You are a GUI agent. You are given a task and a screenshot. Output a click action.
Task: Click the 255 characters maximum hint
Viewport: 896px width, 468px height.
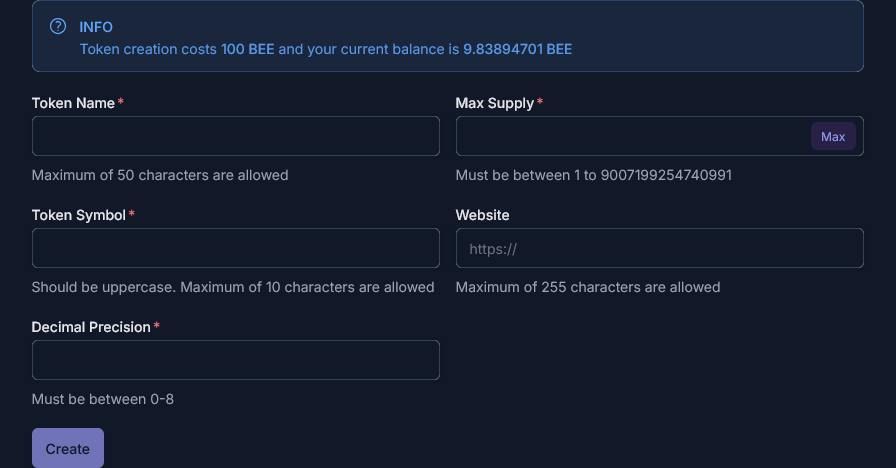[x=588, y=287]
